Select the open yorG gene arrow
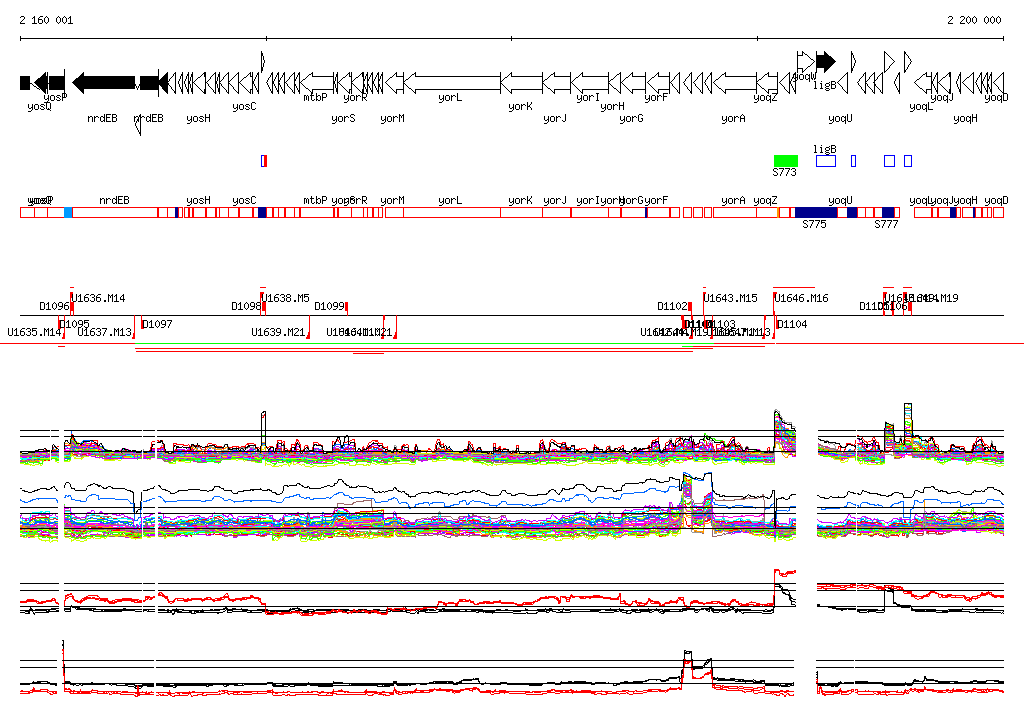This screenshot has width=1024, height=714. (x=633, y=83)
